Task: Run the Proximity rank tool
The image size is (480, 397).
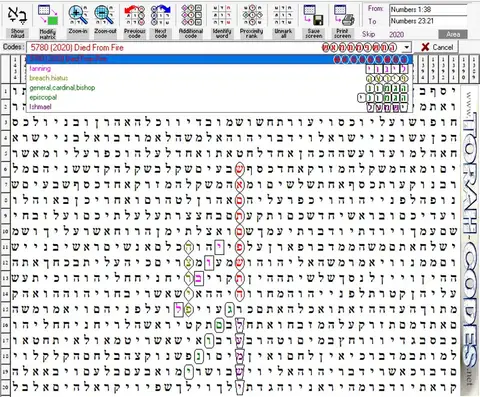Action: [x=252, y=21]
